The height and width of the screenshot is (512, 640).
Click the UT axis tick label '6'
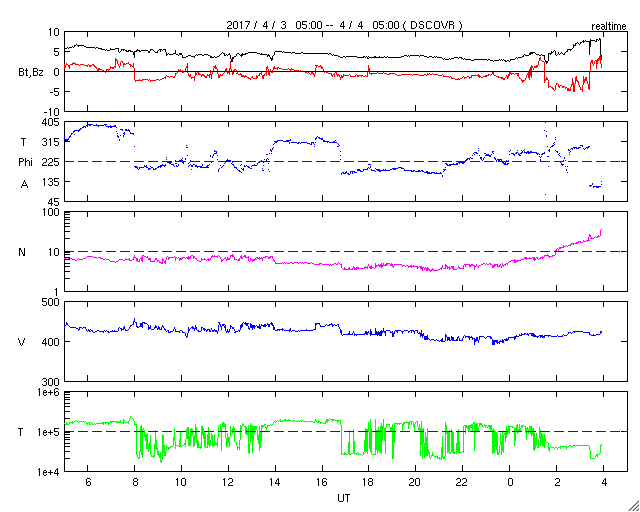tap(88, 482)
